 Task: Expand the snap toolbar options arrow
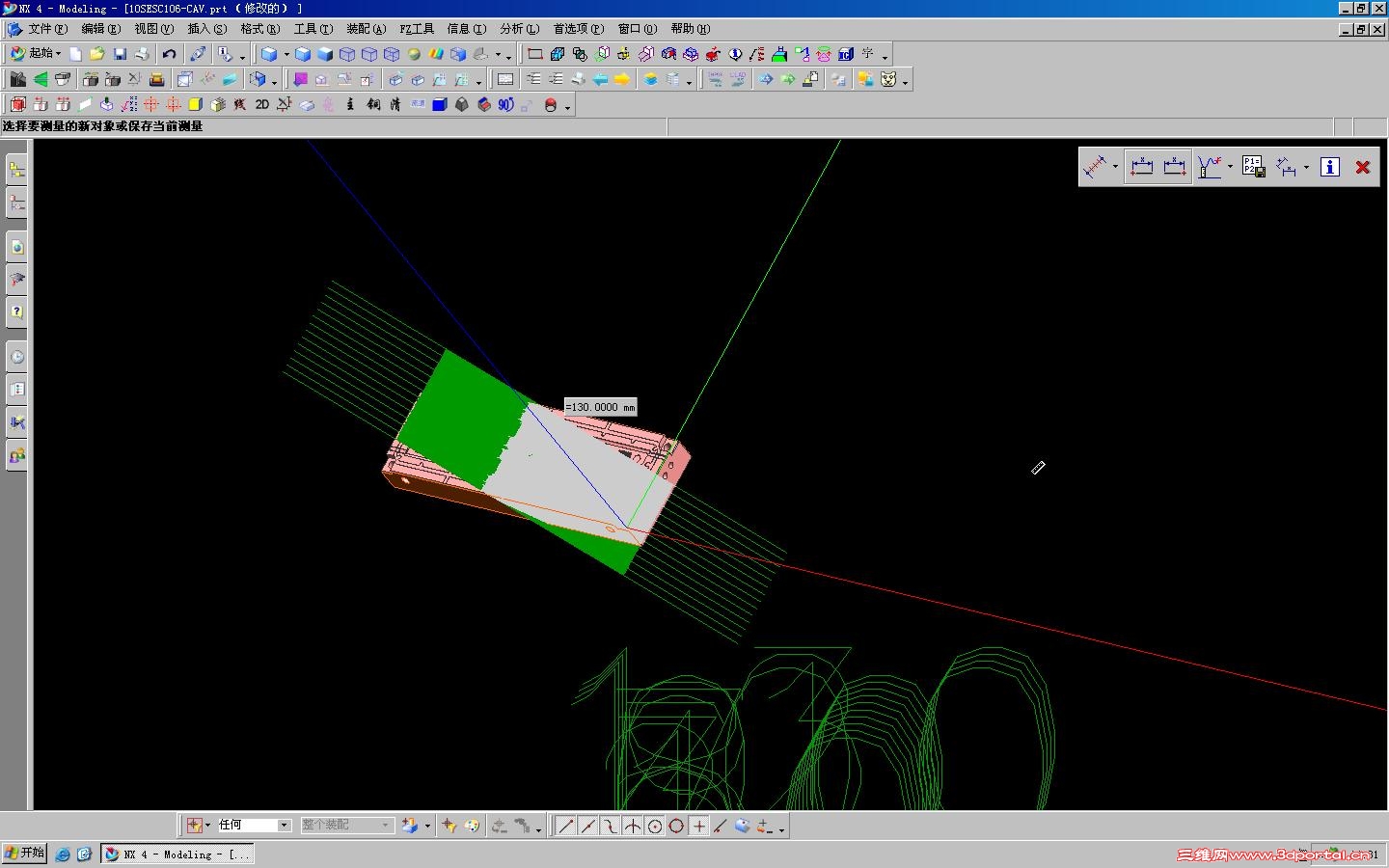(x=781, y=827)
